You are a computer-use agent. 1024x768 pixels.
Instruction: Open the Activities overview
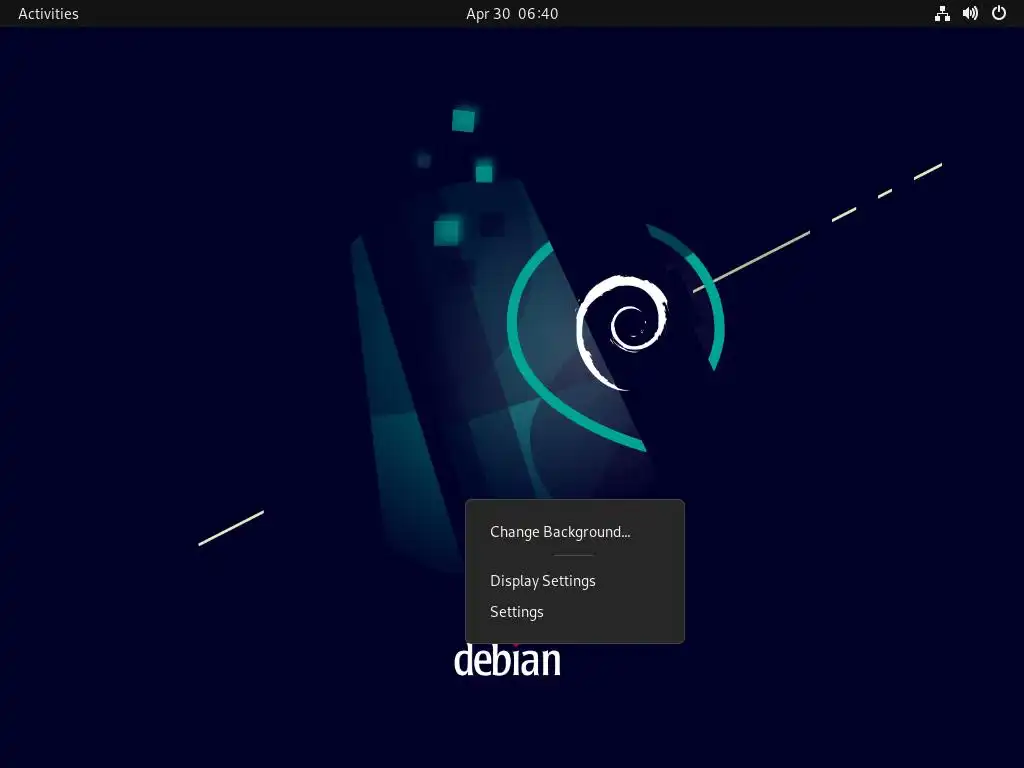[48, 14]
